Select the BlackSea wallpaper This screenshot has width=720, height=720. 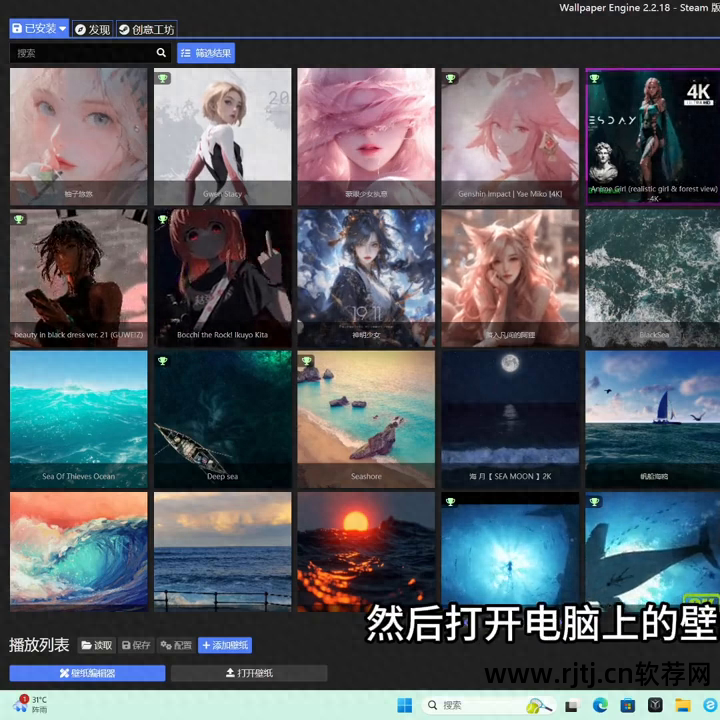tap(653, 278)
